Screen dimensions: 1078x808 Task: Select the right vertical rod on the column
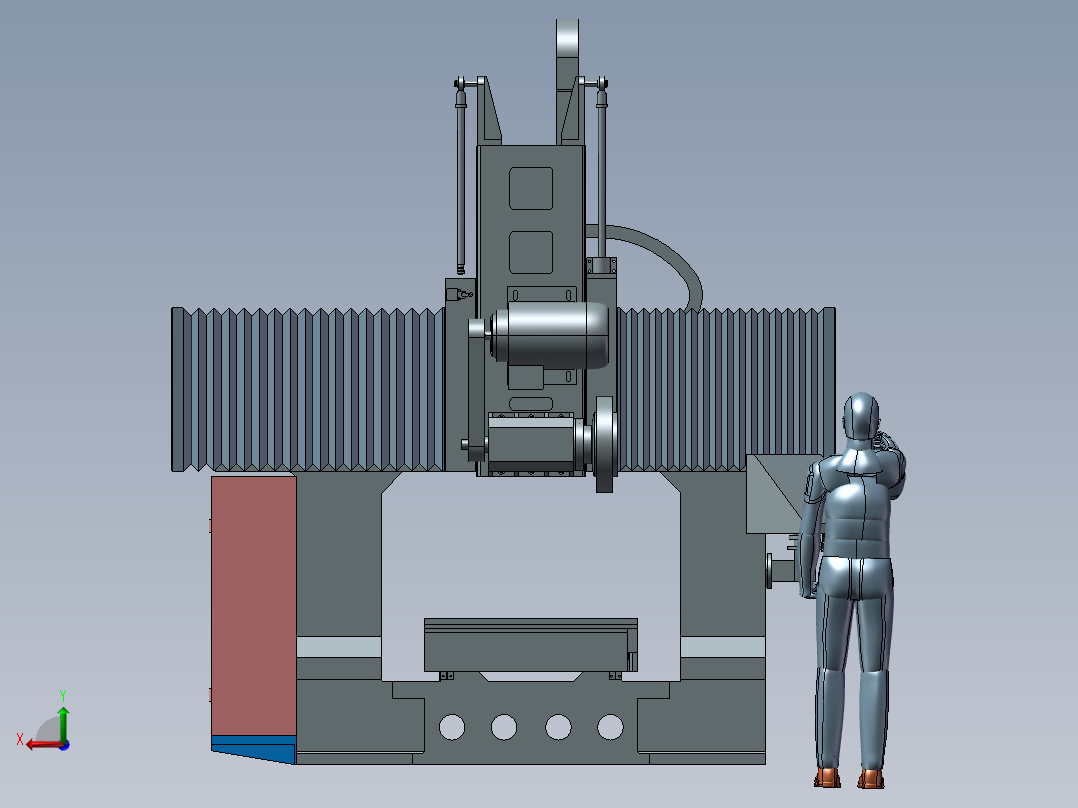click(x=602, y=171)
